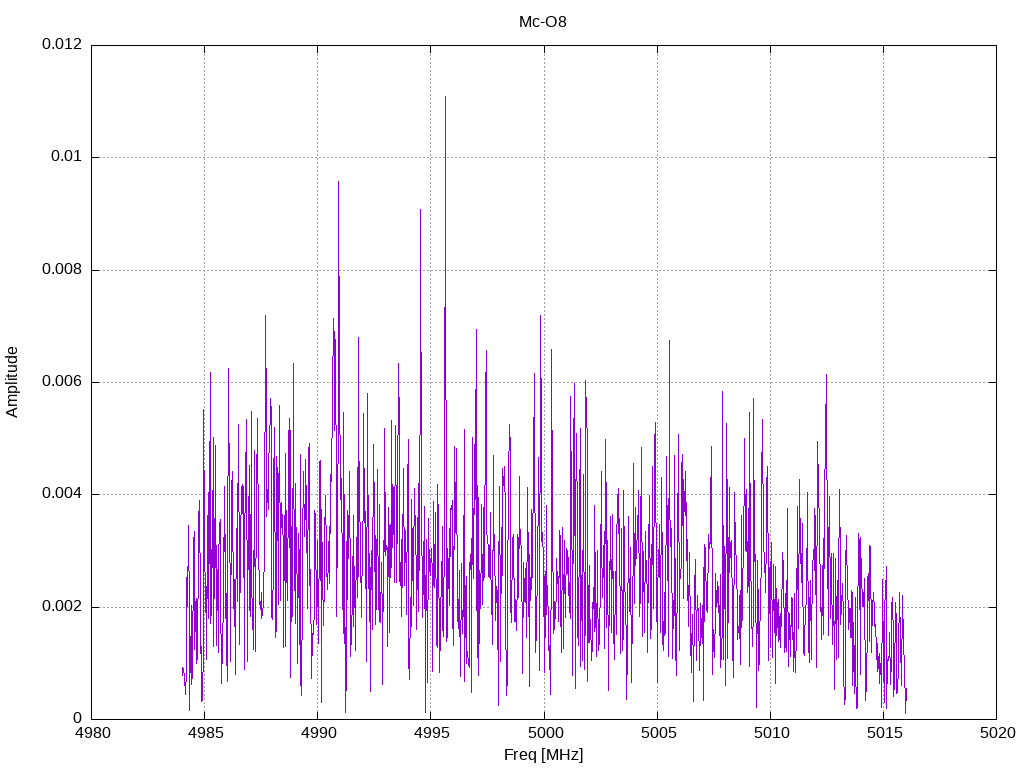Click the Freq [MHz] x-axis label
The height and width of the screenshot is (768, 1024).
tap(543, 755)
